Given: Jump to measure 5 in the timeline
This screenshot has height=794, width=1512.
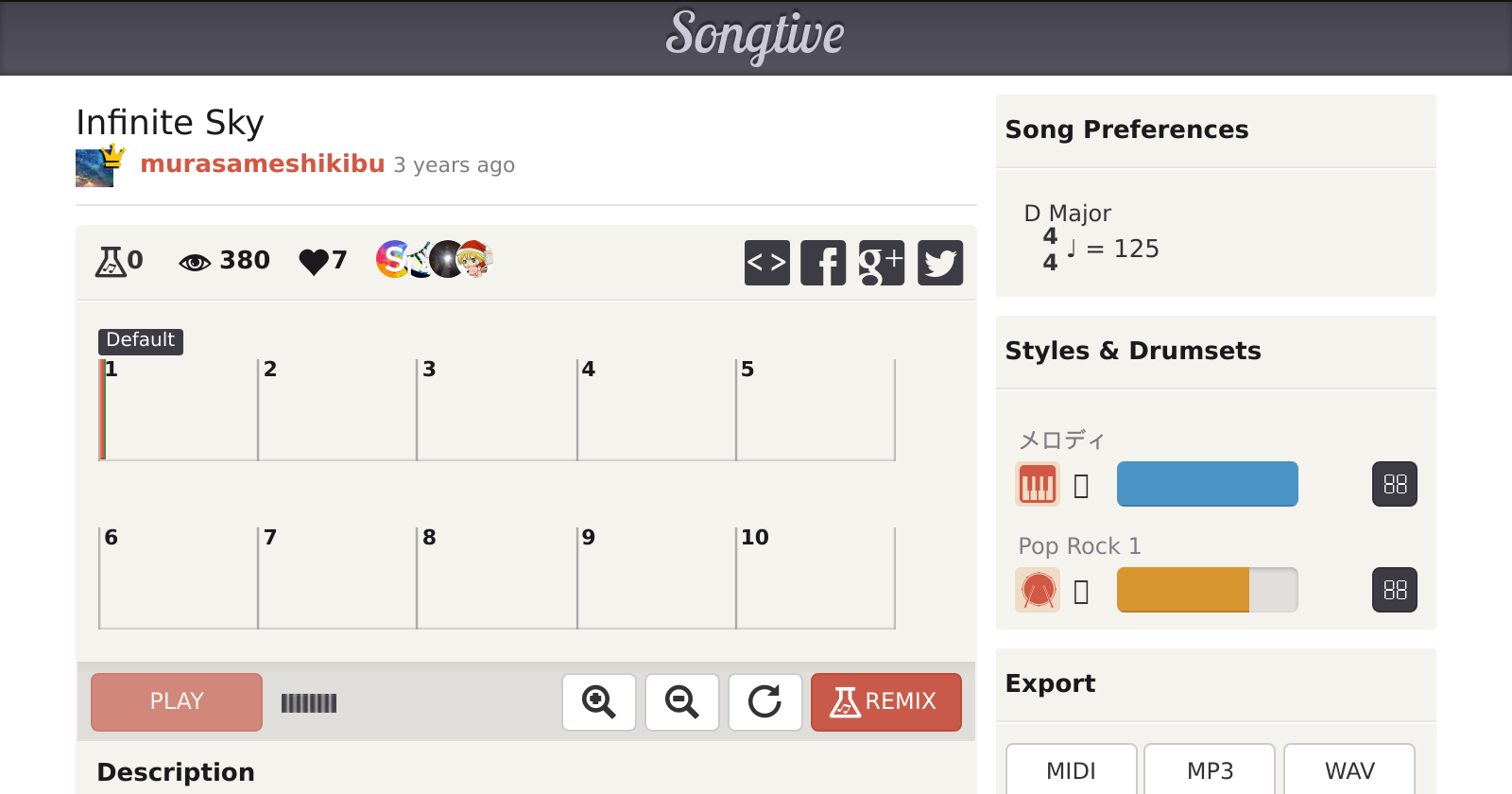Looking at the screenshot, I should (x=815, y=409).
